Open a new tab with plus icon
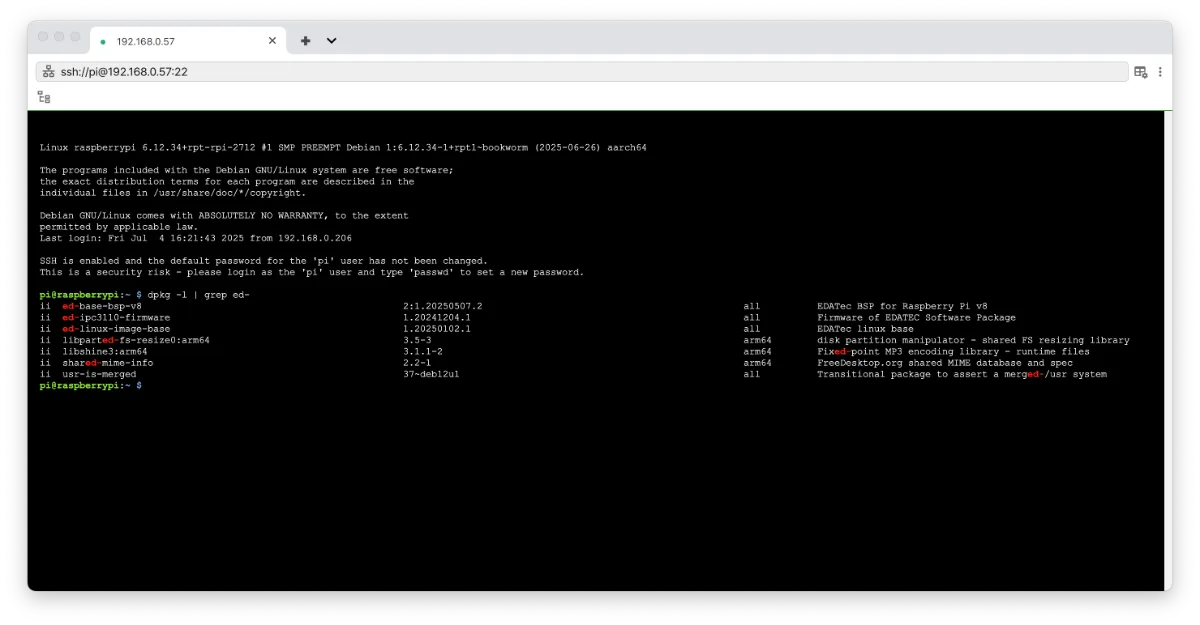The image size is (1200, 625). coord(305,41)
